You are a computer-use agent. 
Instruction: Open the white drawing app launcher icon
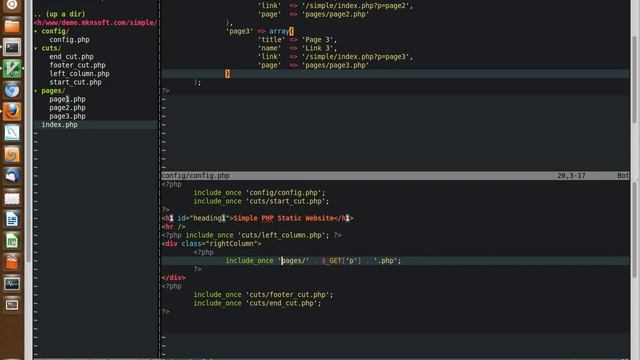point(12,133)
